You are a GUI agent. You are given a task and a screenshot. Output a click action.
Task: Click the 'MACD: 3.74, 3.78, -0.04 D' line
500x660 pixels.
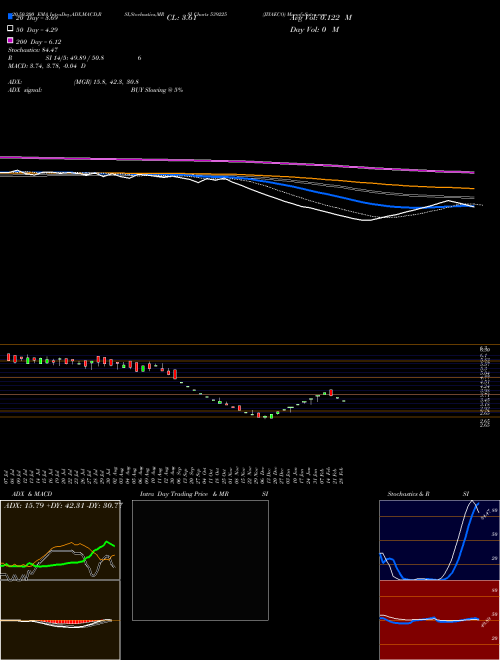click(x=47, y=66)
